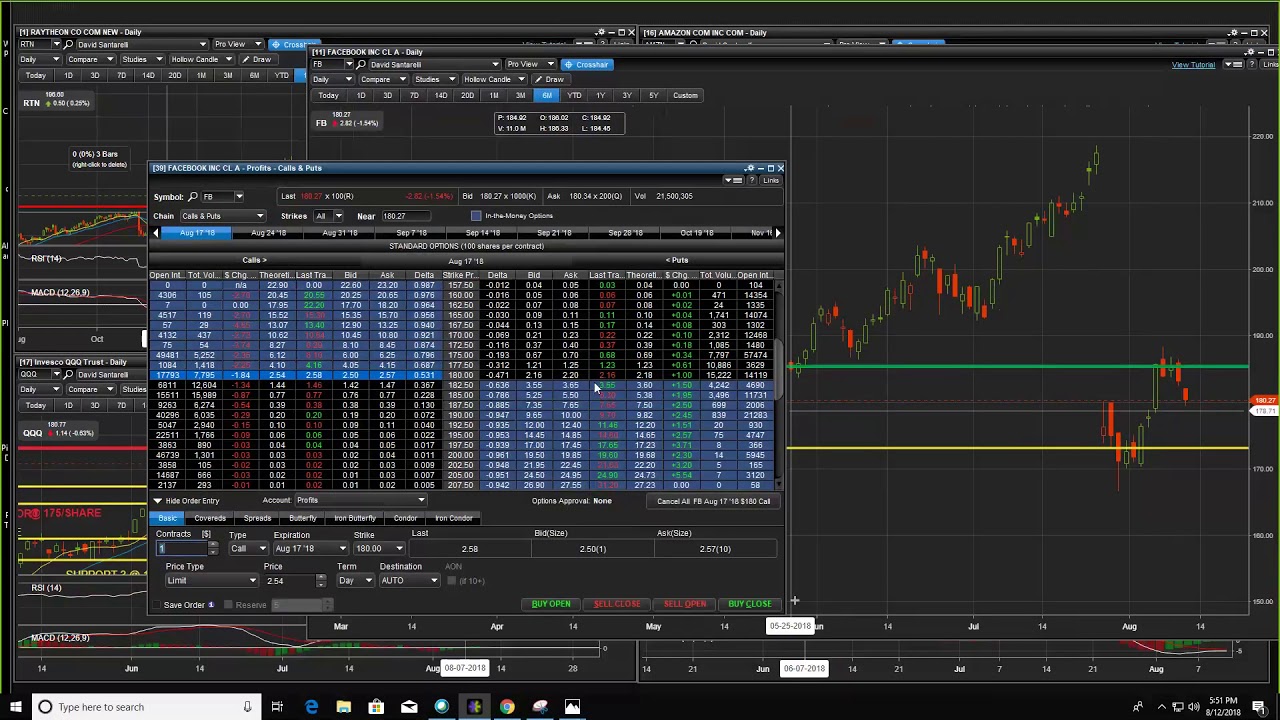Increase the Price stepper up arrow

321,578
